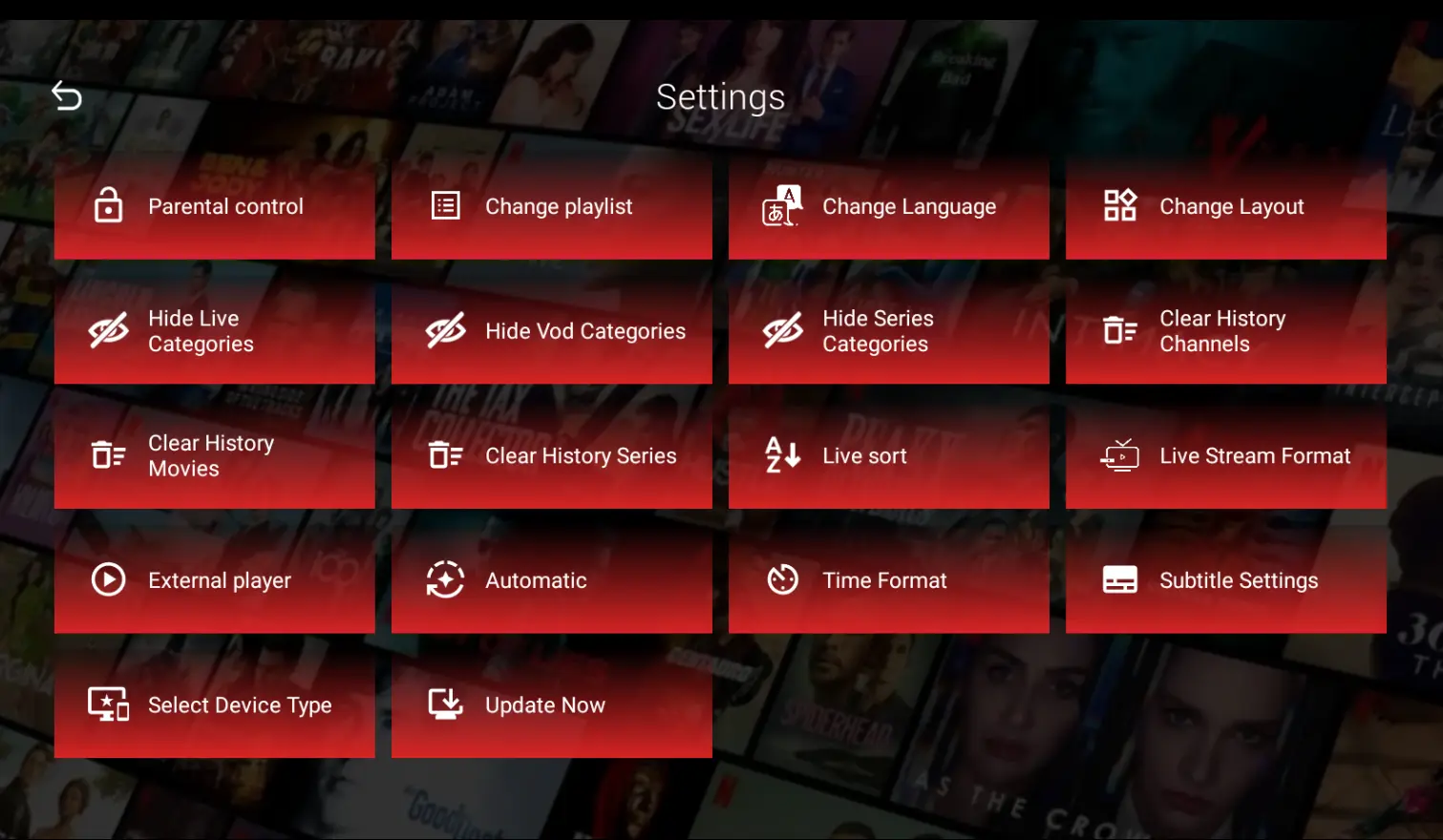Choose the "Hide Series Categories" label
This screenshot has width=1443, height=840.
[878, 331]
